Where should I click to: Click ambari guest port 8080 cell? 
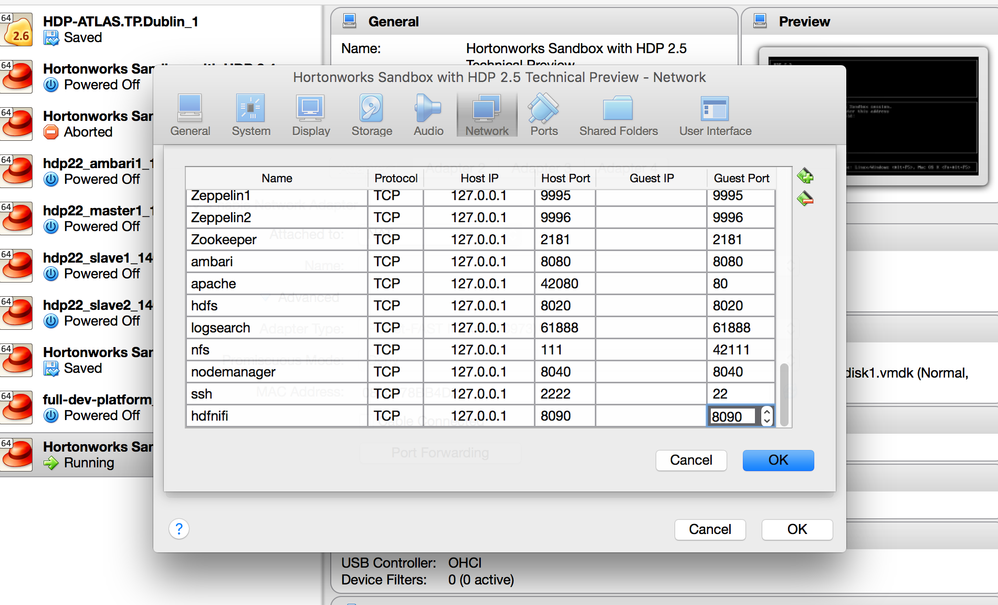(x=741, y=261)
